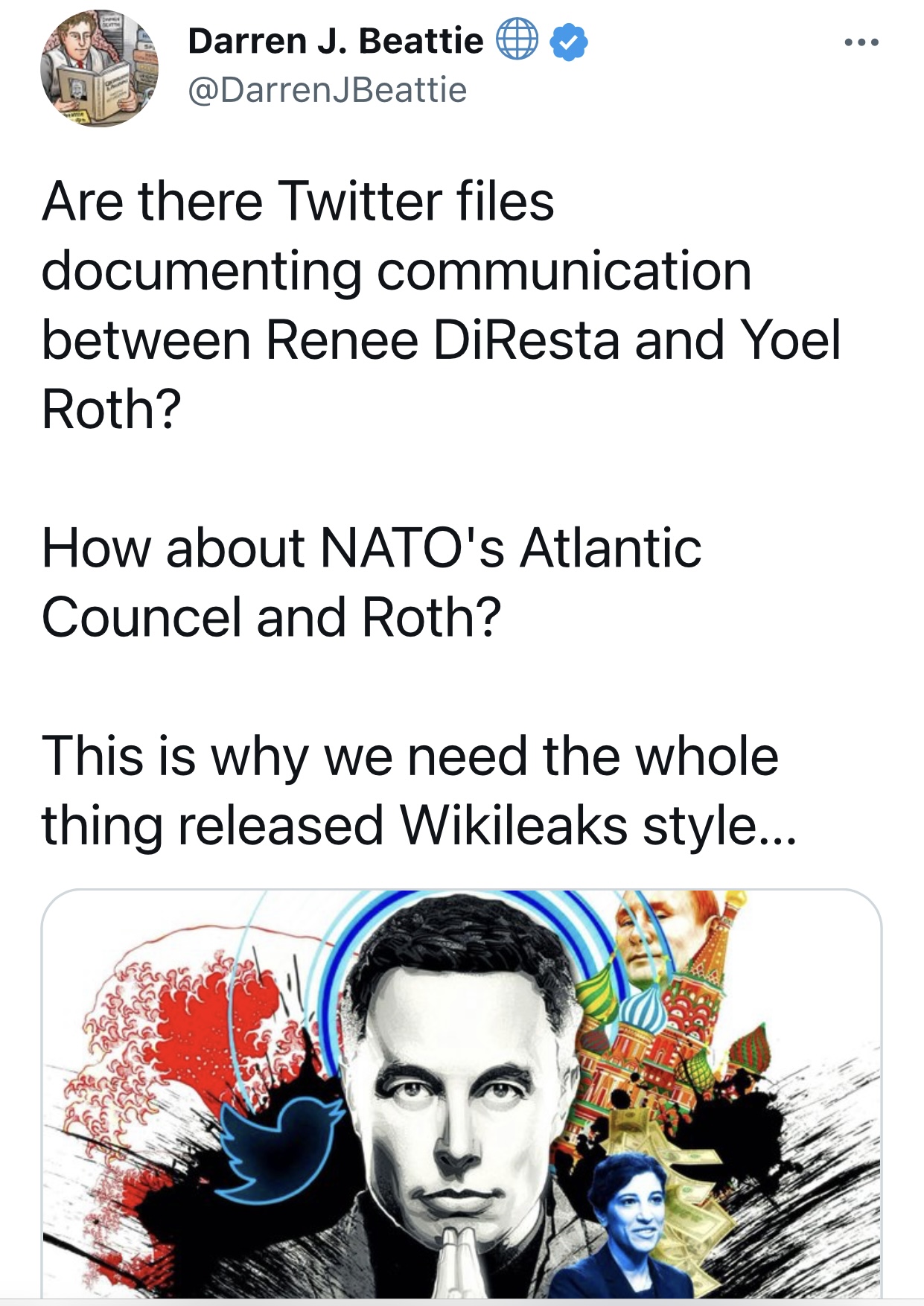Image resolution: width=924 pixels, height=1306 pixels.
Task: Click the word "Wikileaks" in the tweet
Action: 514,826
